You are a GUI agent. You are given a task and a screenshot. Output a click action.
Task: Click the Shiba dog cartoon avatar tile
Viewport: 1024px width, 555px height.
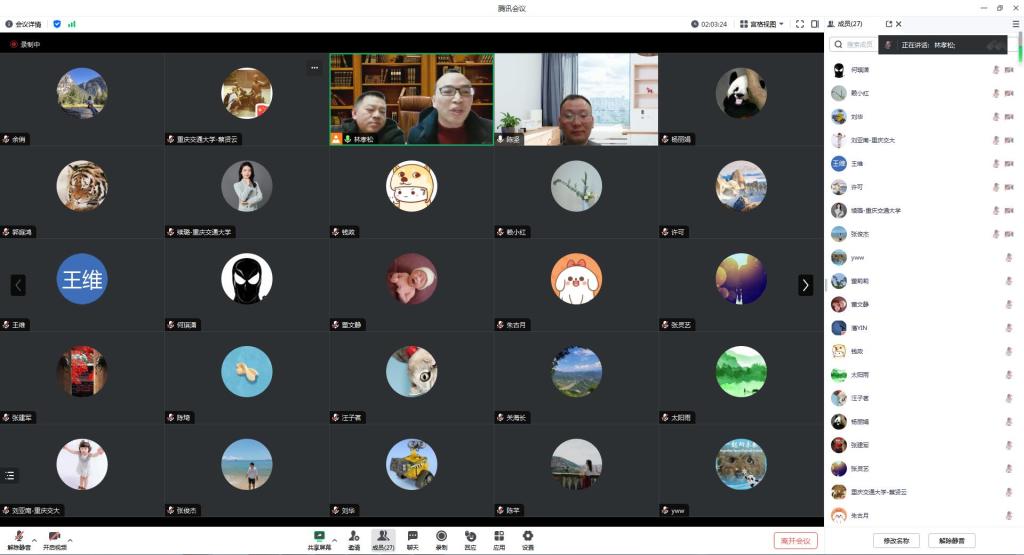(x=411, y=186)
